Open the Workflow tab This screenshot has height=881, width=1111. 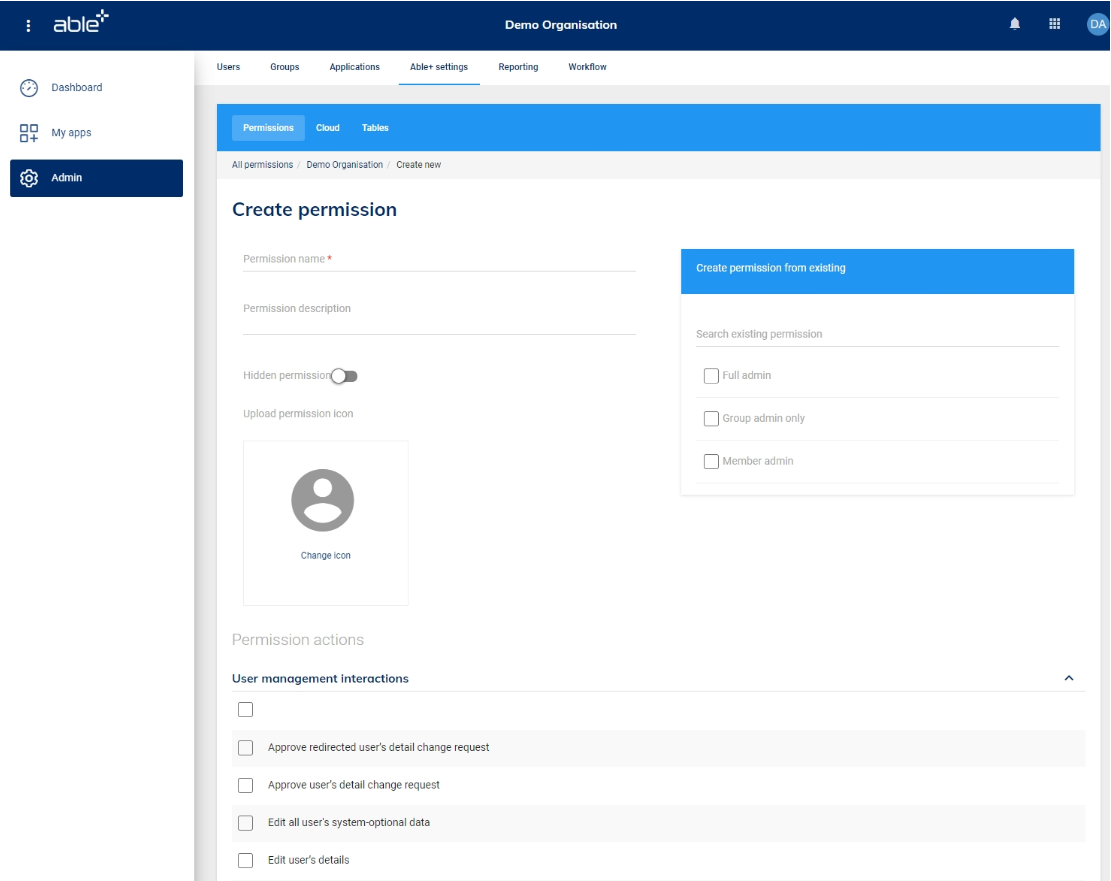(x=587, y=67)
